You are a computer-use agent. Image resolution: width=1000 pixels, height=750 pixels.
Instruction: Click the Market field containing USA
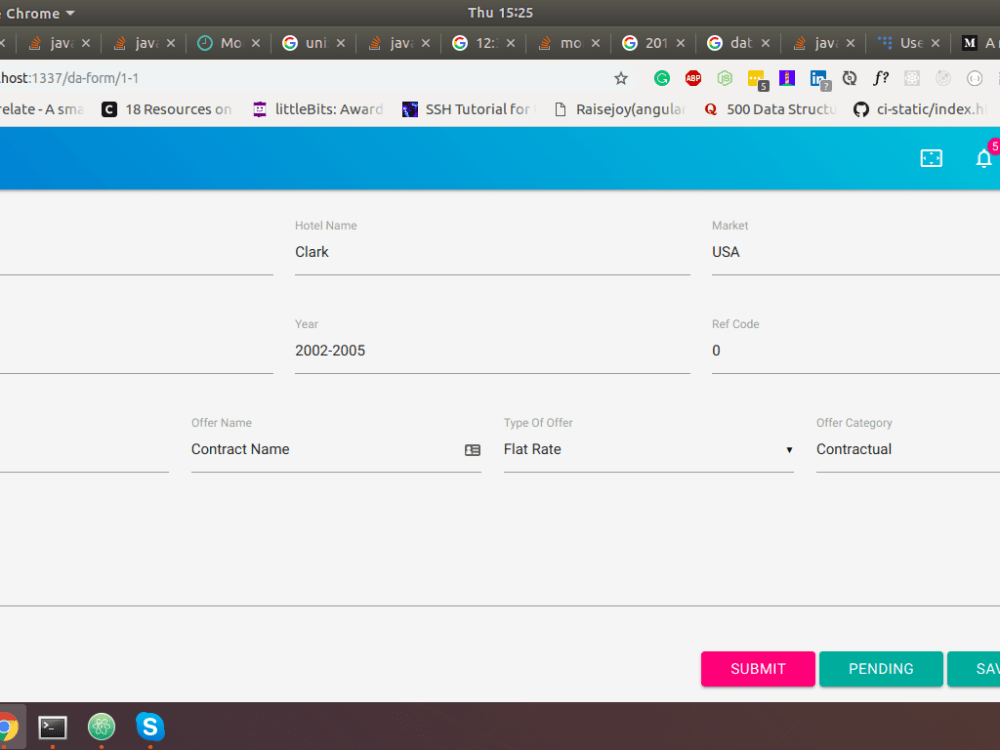(856, 253)
